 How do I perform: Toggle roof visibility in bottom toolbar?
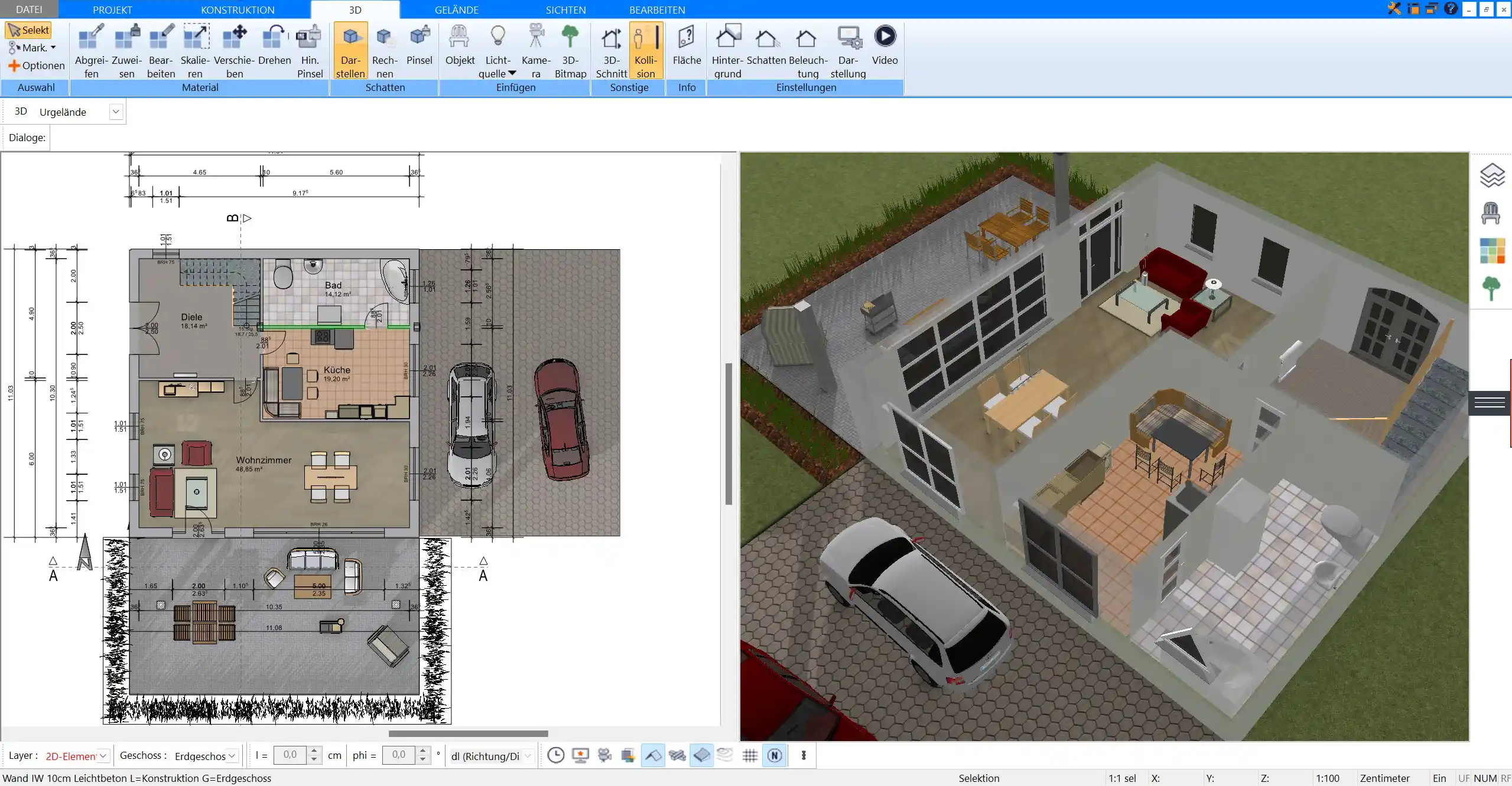653,755
